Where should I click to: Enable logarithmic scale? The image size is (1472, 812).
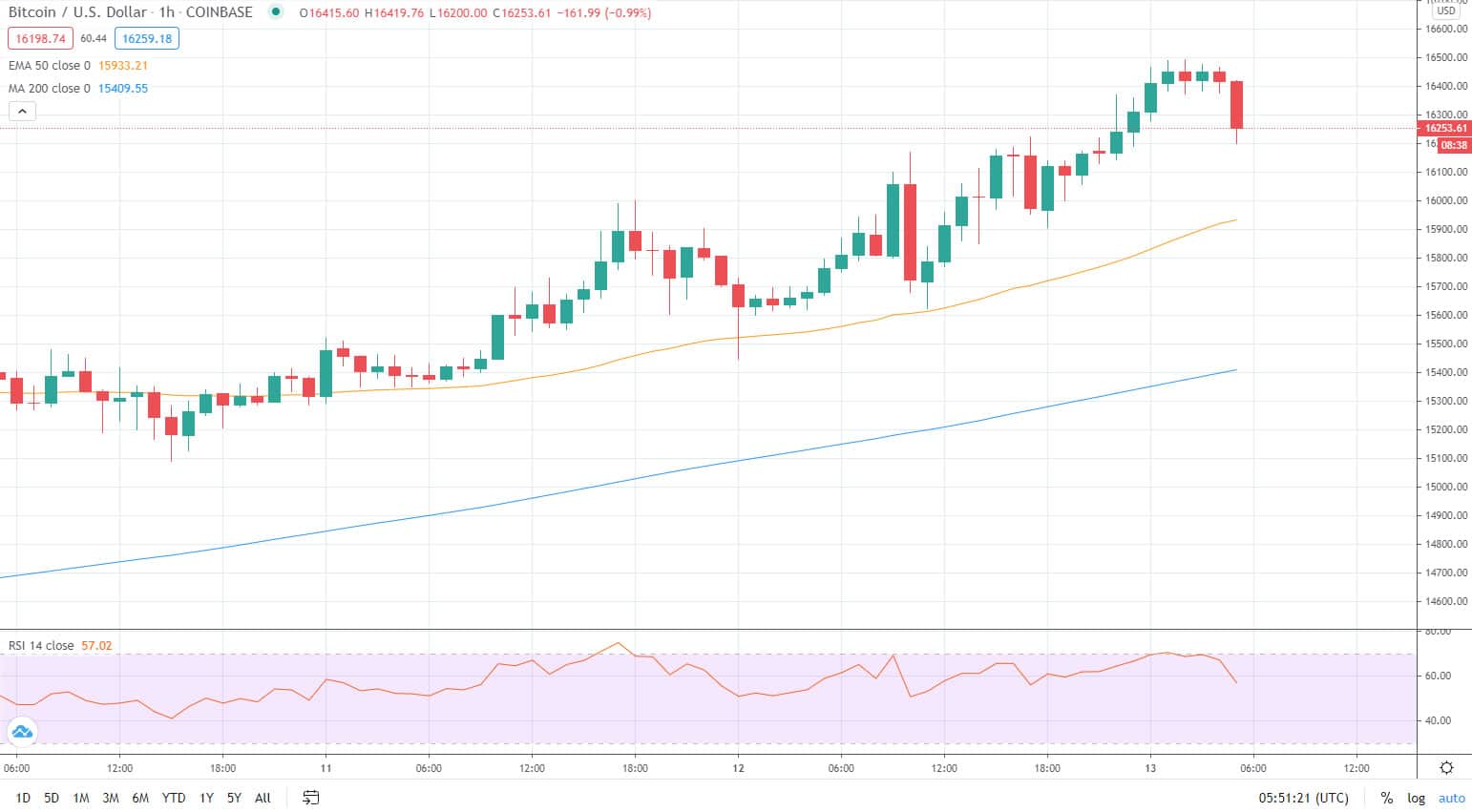[1415, 798]
